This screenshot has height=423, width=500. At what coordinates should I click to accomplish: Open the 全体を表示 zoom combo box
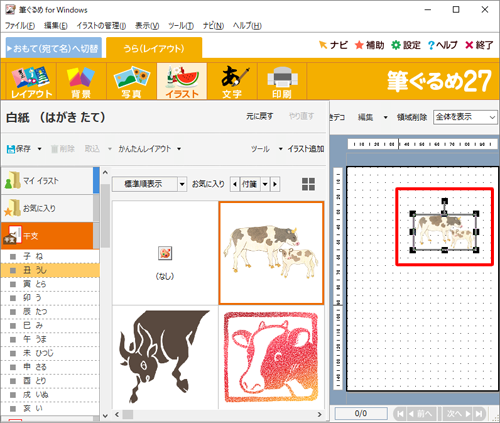pyautogui.click(x=465, y=117)
